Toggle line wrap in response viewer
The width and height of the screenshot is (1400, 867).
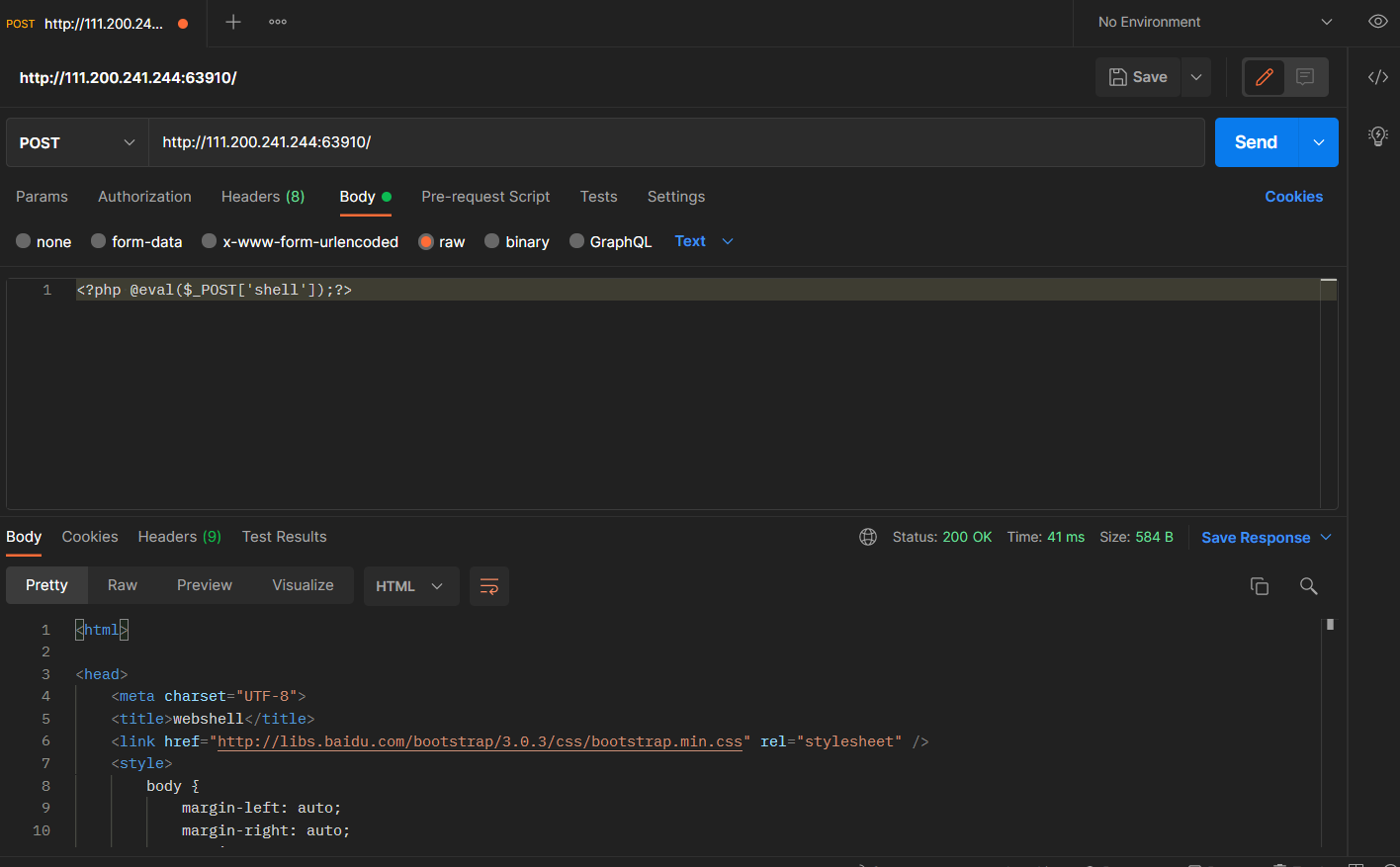pyautogui.click(x=488, y=586)
